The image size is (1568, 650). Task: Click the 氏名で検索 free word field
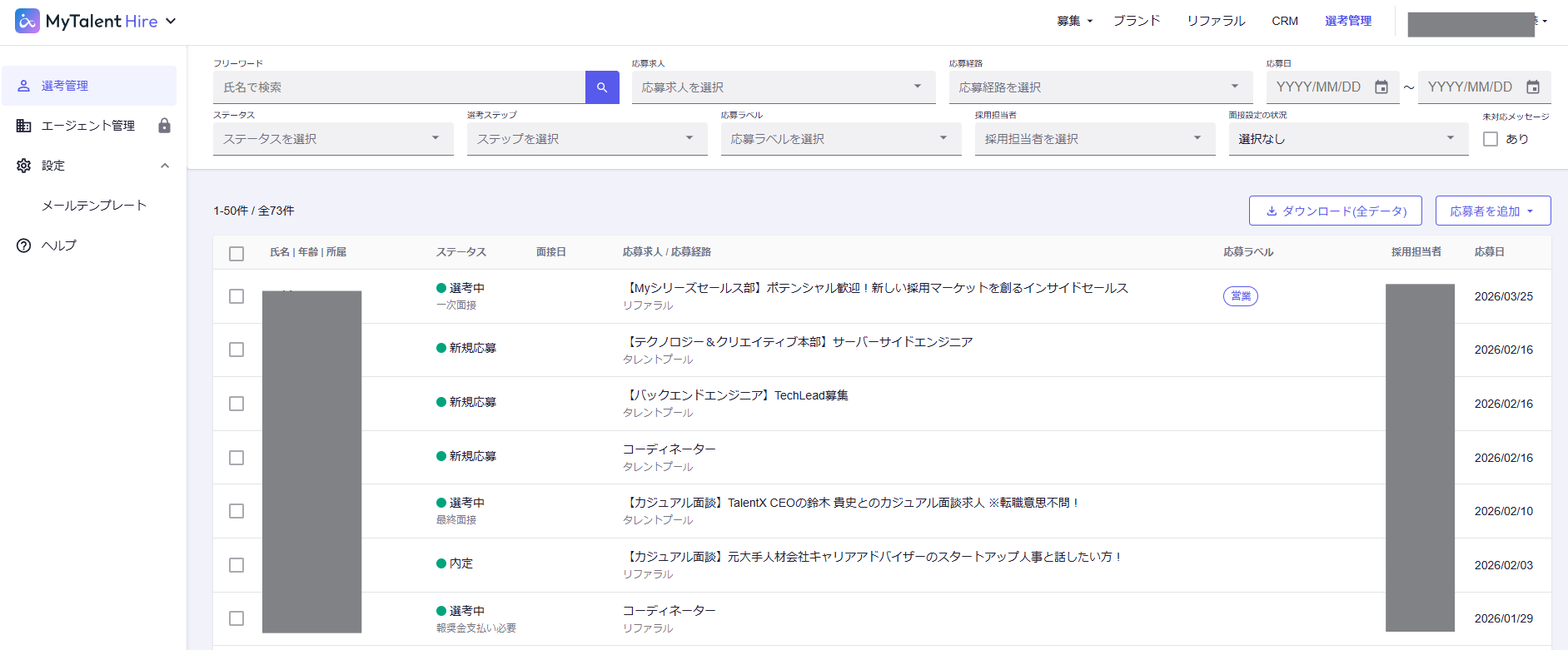[x=400, y=87]
